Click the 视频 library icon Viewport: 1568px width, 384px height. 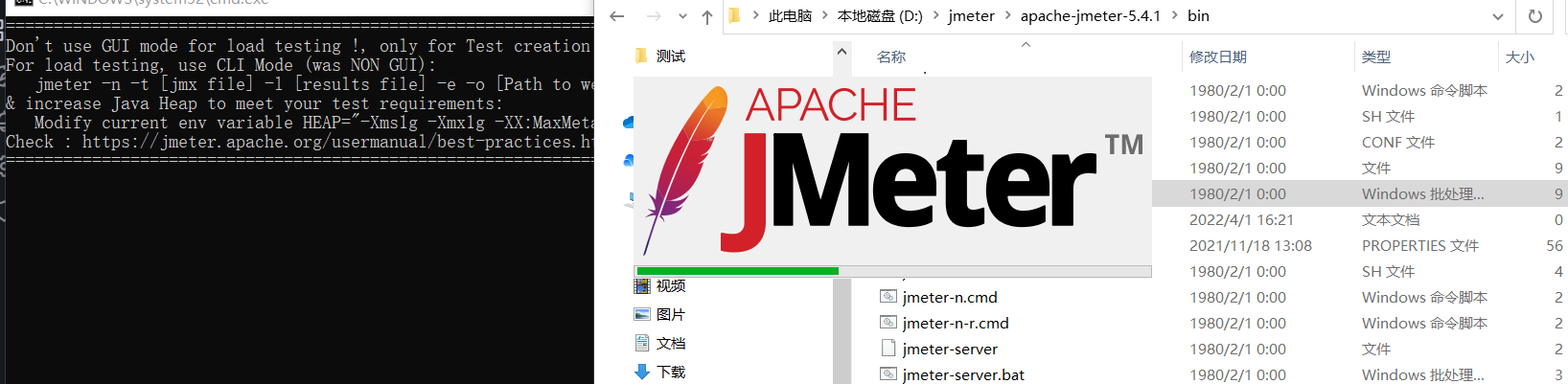[642, 286]
